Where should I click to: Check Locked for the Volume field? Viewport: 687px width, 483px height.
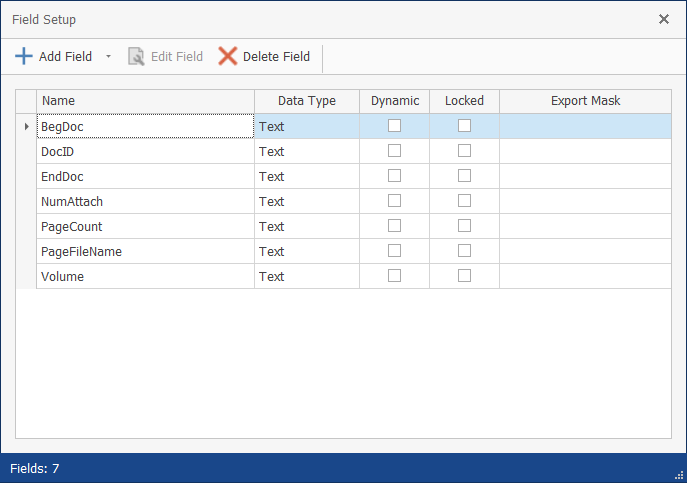coord(464,276)
